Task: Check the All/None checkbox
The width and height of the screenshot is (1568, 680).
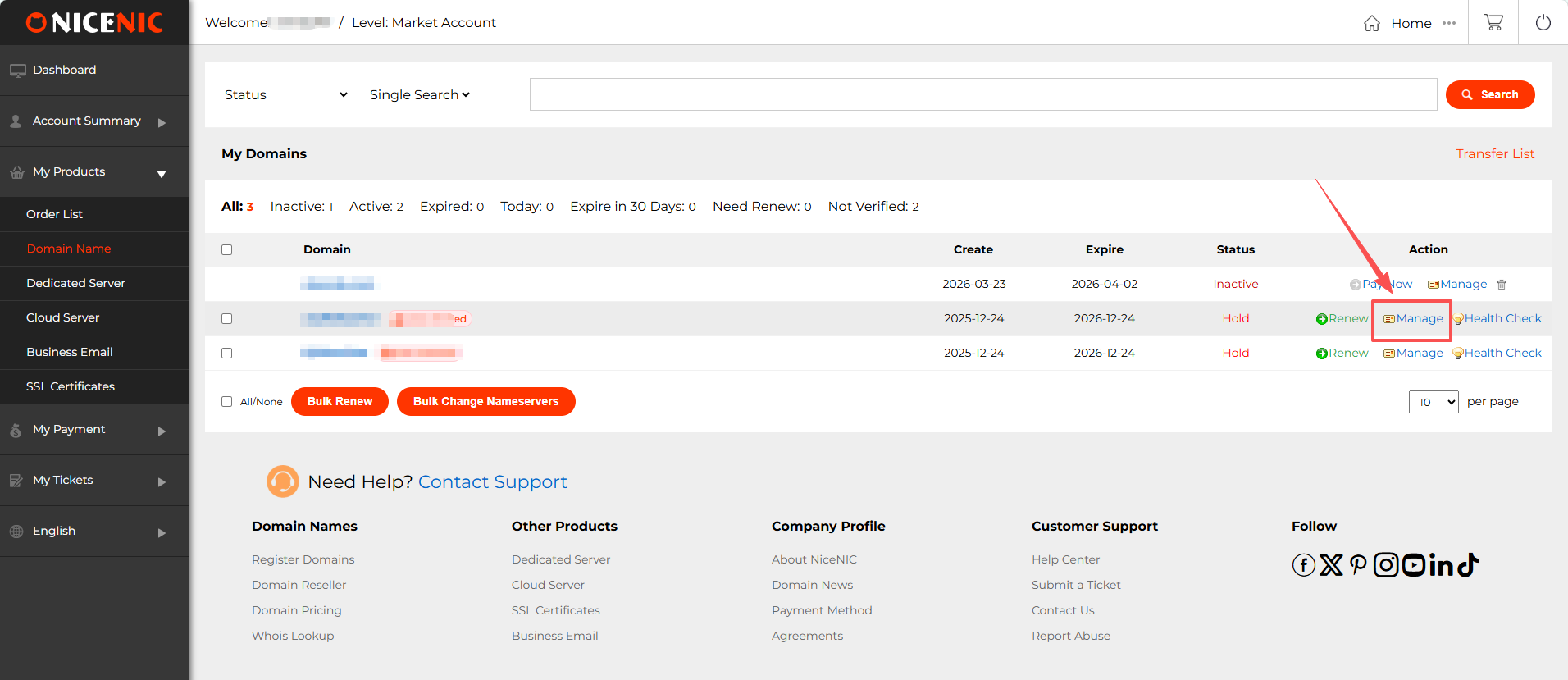Action: point(227,402)
